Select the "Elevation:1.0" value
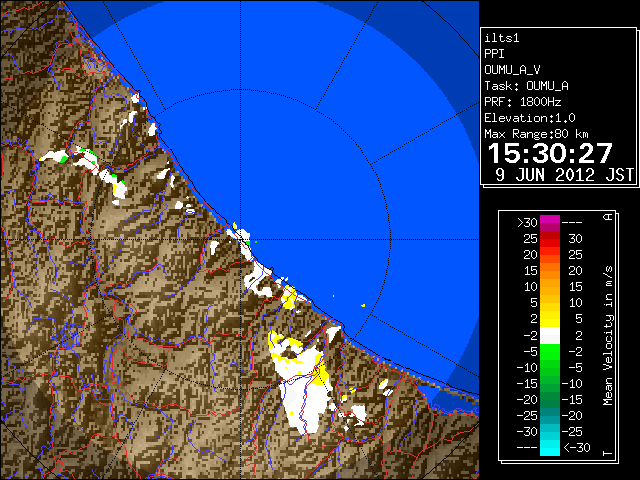The image size is (640, 480). (530, 118)
